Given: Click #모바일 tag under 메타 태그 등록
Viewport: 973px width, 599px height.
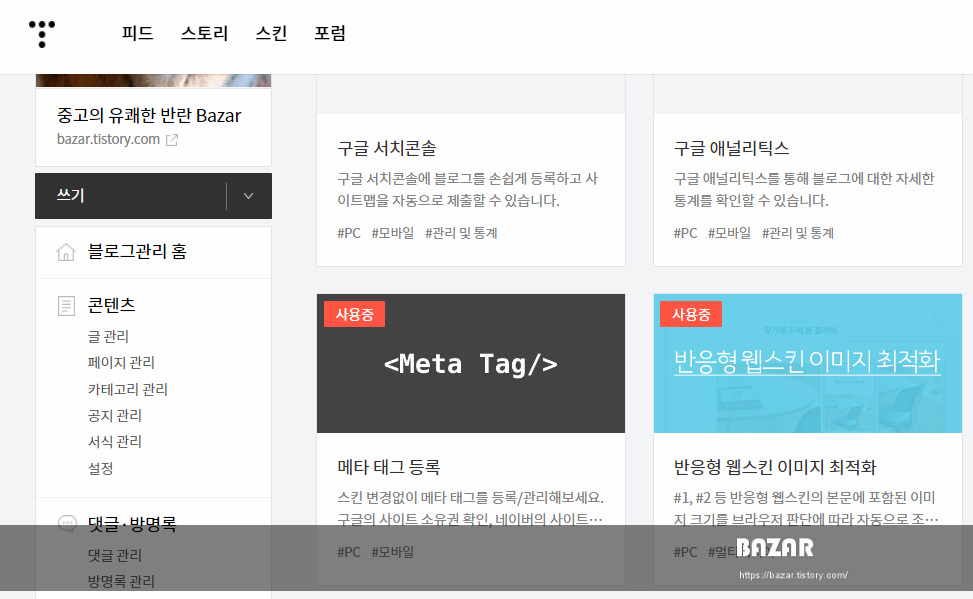Looking at the screenshot, I should point(393,552).
